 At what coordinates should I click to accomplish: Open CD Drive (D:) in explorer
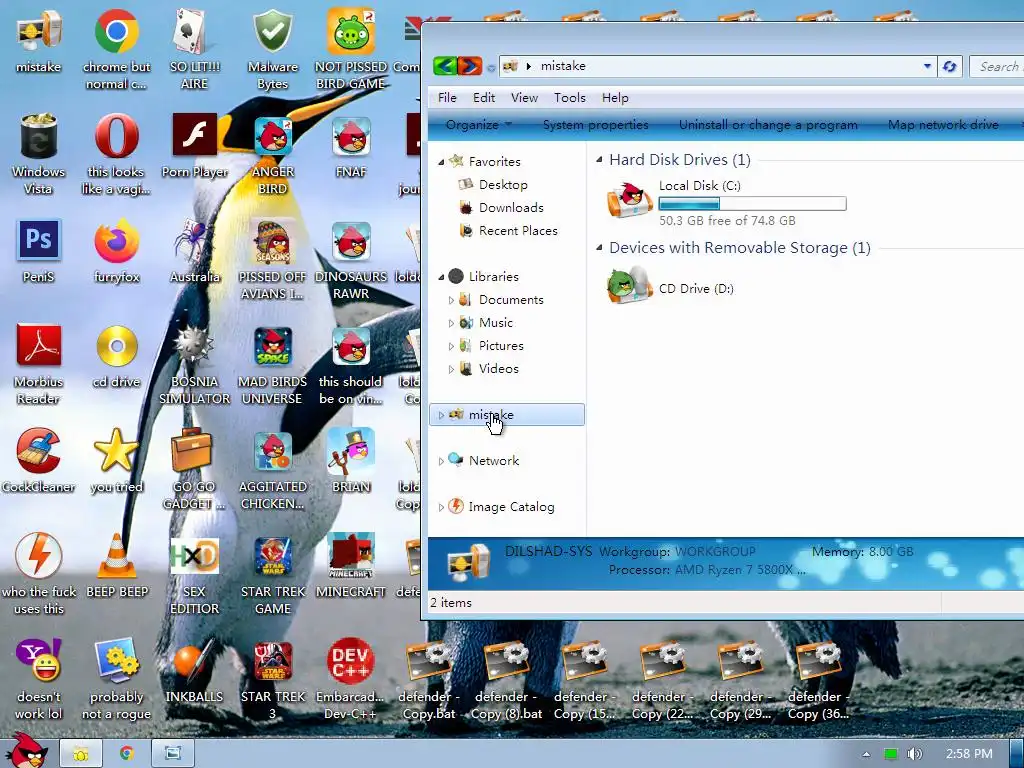[x=671, y=286]
